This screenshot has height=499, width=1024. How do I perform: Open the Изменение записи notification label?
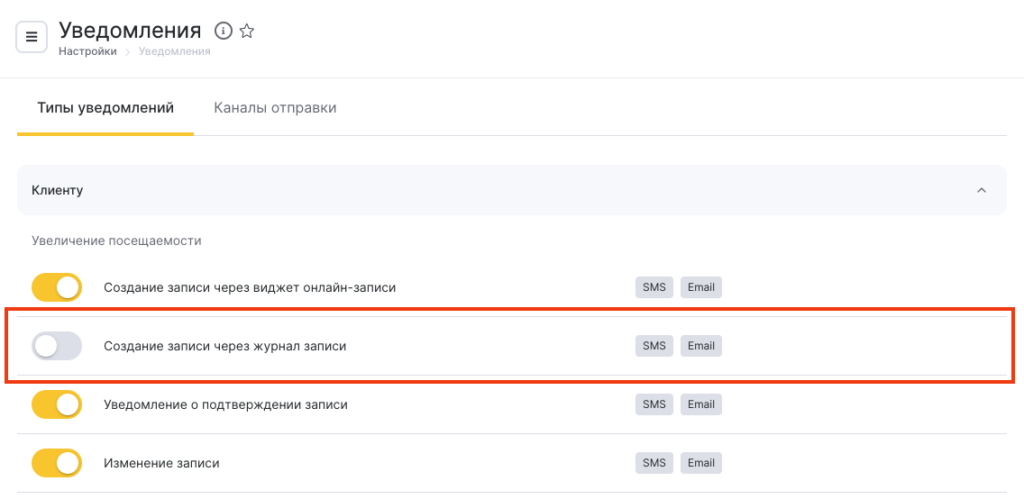tap(161, 464)
